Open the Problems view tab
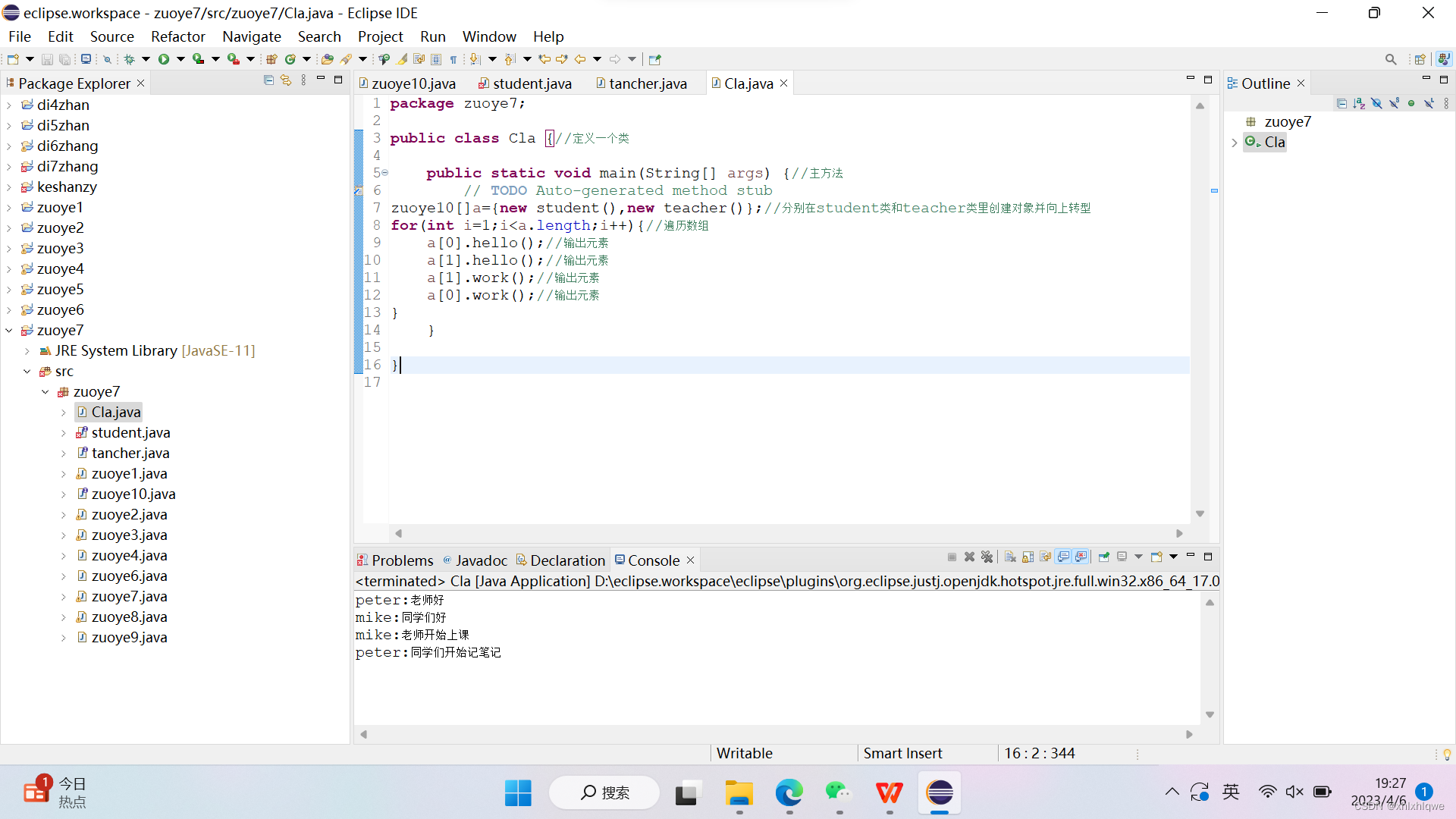This screenshot has width=1456, height=819. pos(402,560)
